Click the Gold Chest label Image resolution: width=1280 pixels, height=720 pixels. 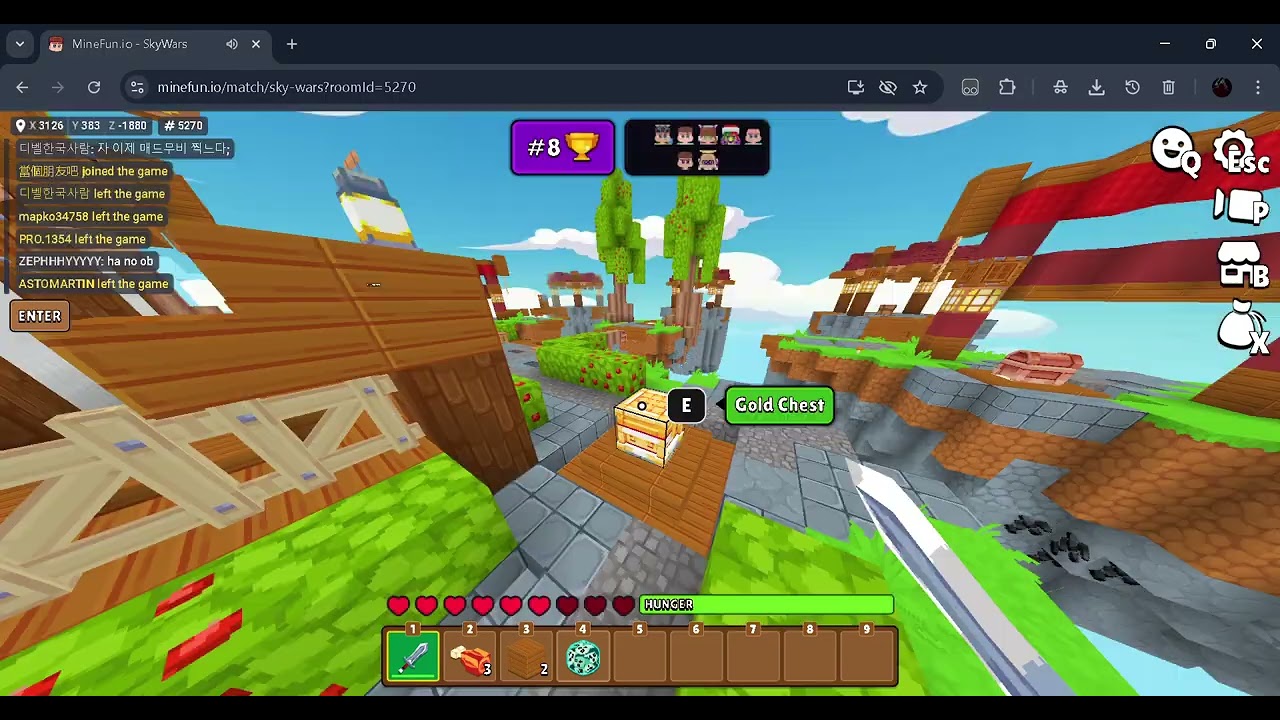pyautogui.click(x=780, y=405)
